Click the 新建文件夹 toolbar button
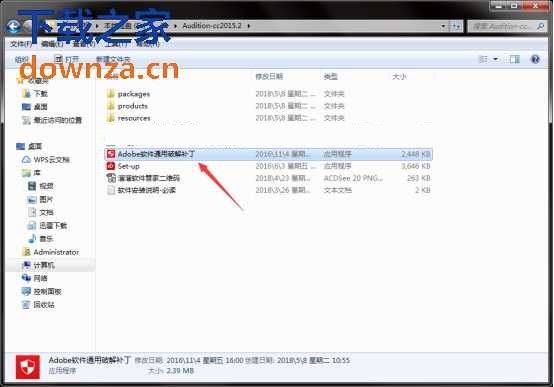Screen dimensions: 554x387 coord(113,59)
